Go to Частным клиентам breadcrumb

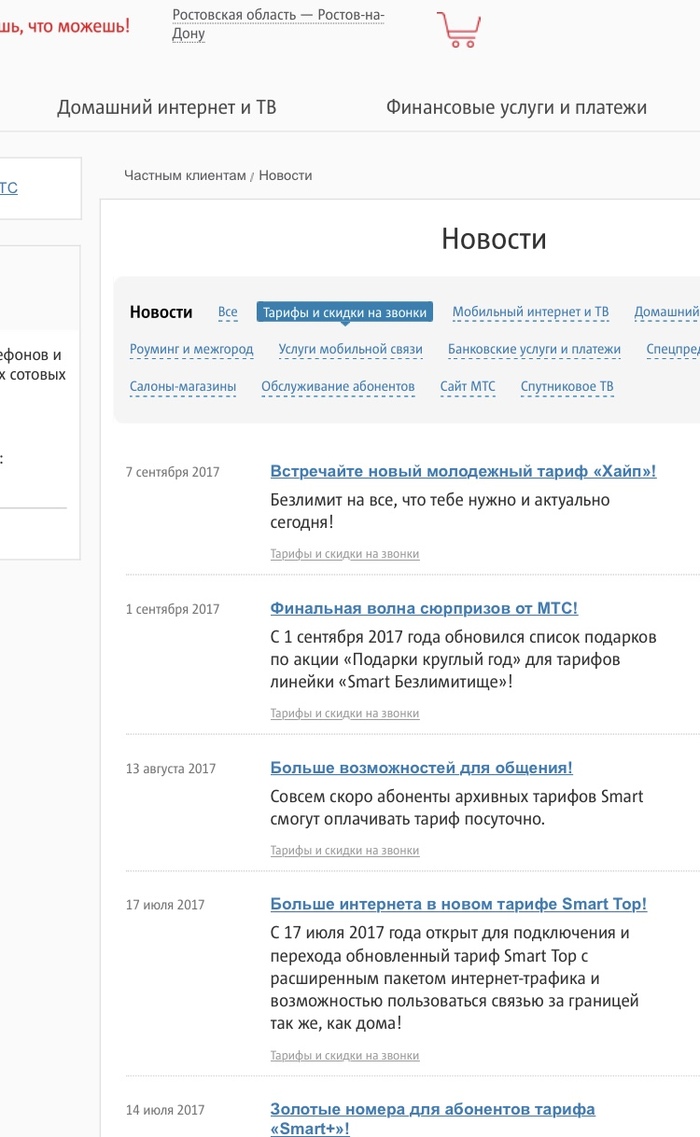[184, 175]
